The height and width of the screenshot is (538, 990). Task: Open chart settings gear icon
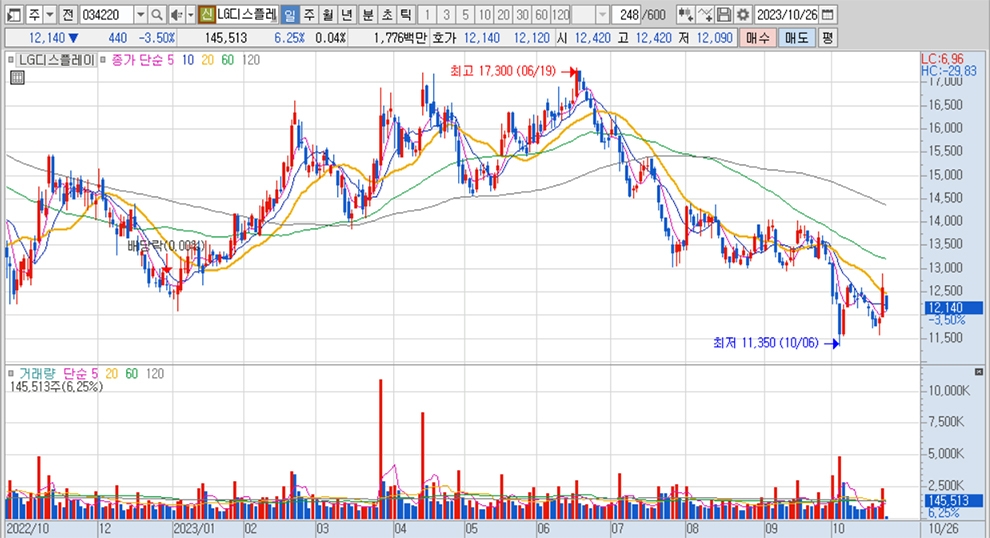[743, 14]
